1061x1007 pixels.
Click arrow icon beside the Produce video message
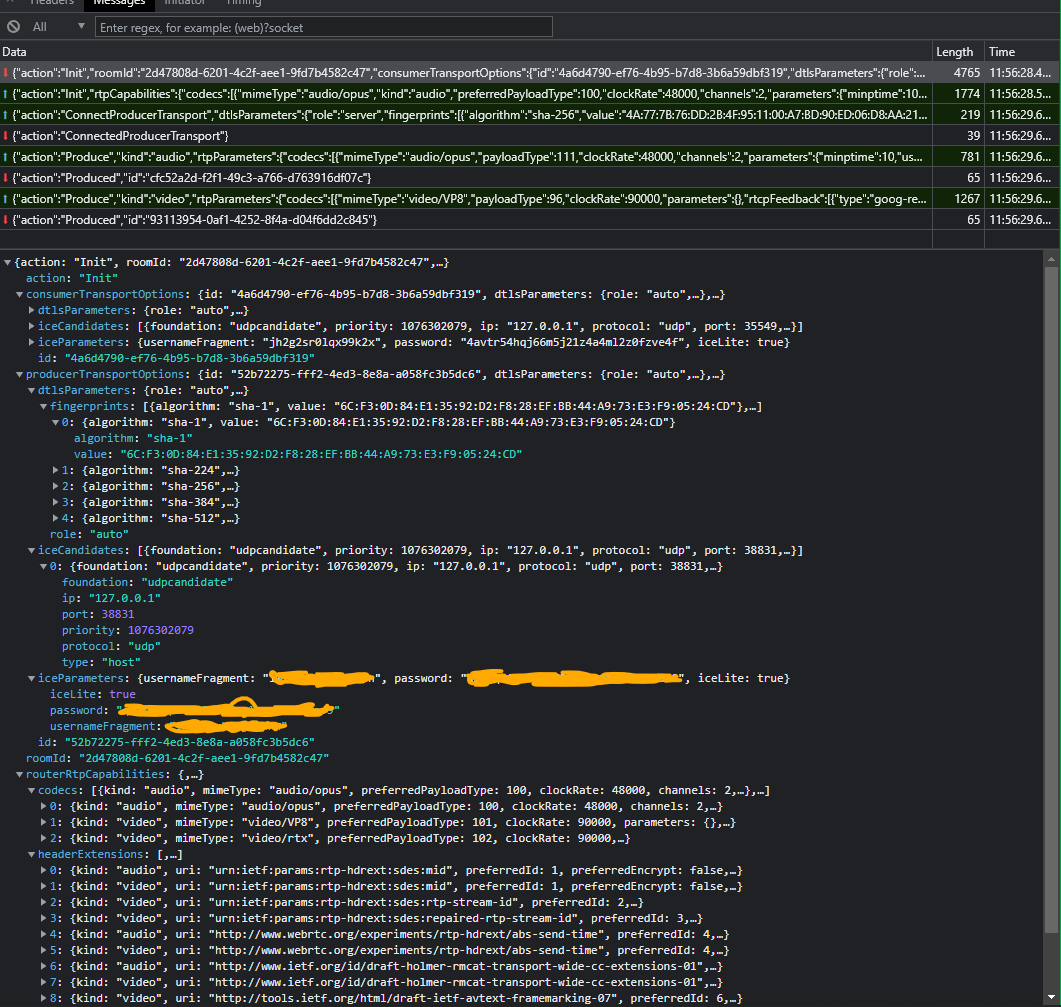point(7,198)
